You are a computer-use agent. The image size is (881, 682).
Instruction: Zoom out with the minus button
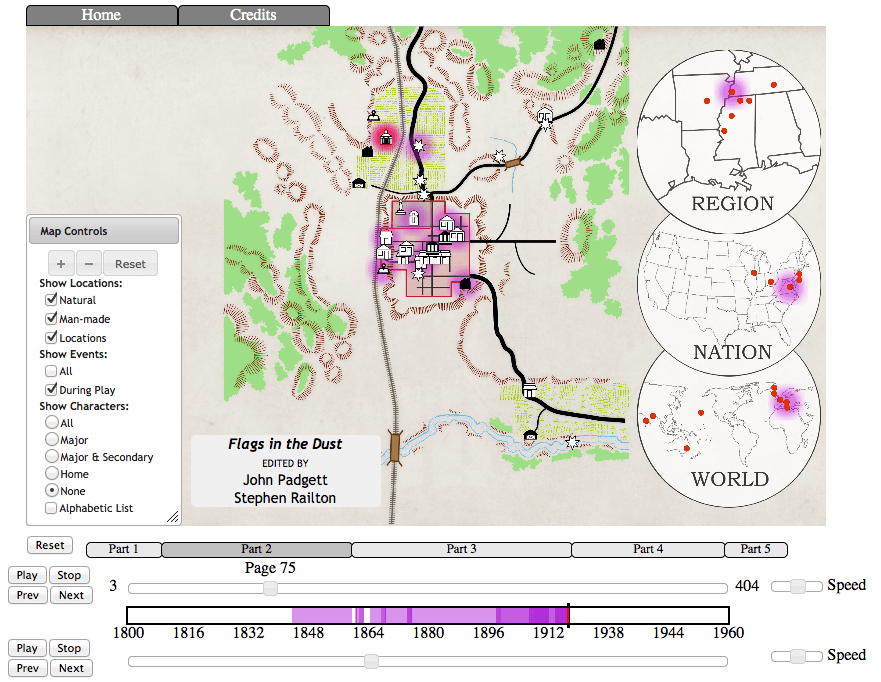click(x=88, y=264)
